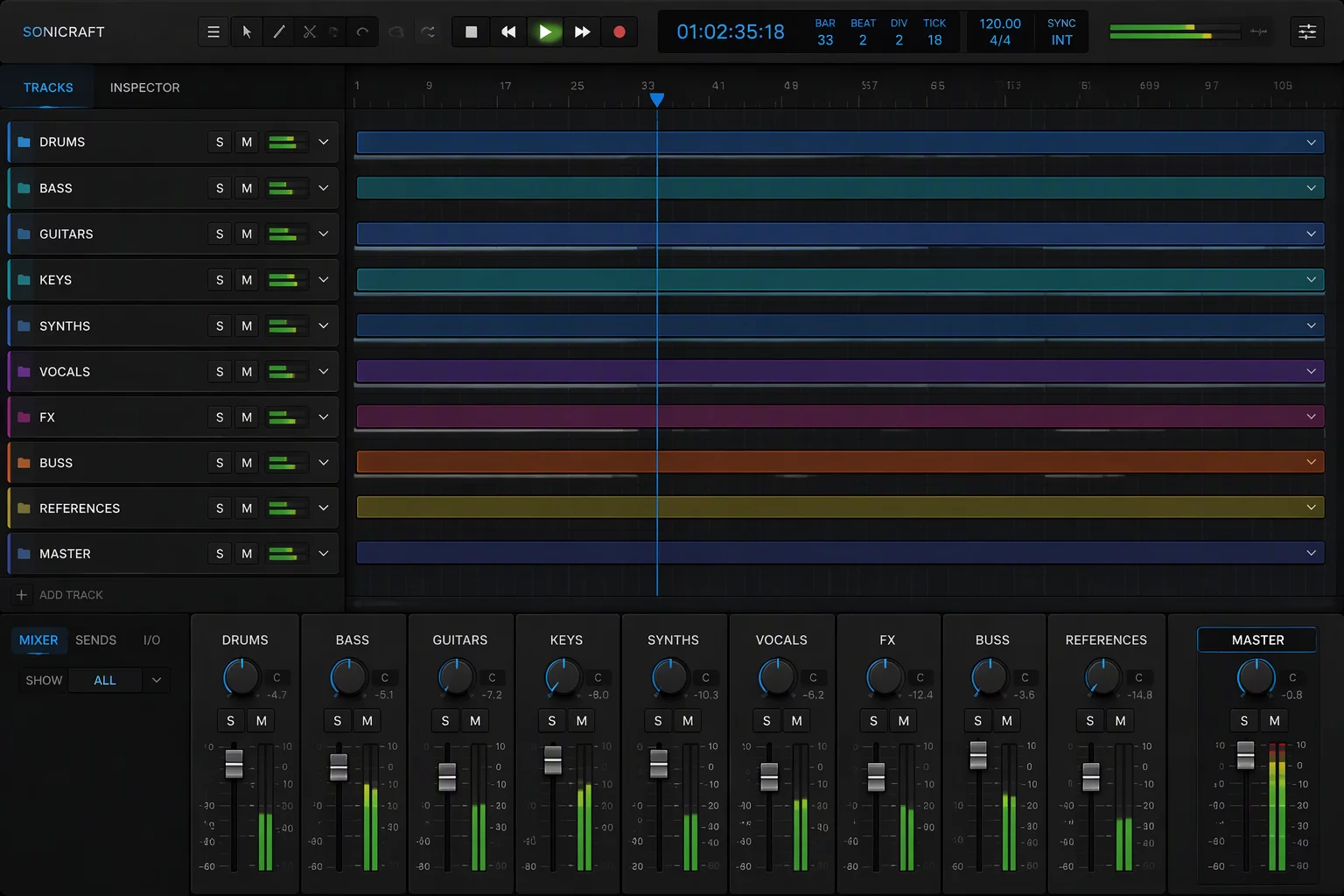Click the stop transport button
This screenshot has width=1344, height=896.
(472, 32)
